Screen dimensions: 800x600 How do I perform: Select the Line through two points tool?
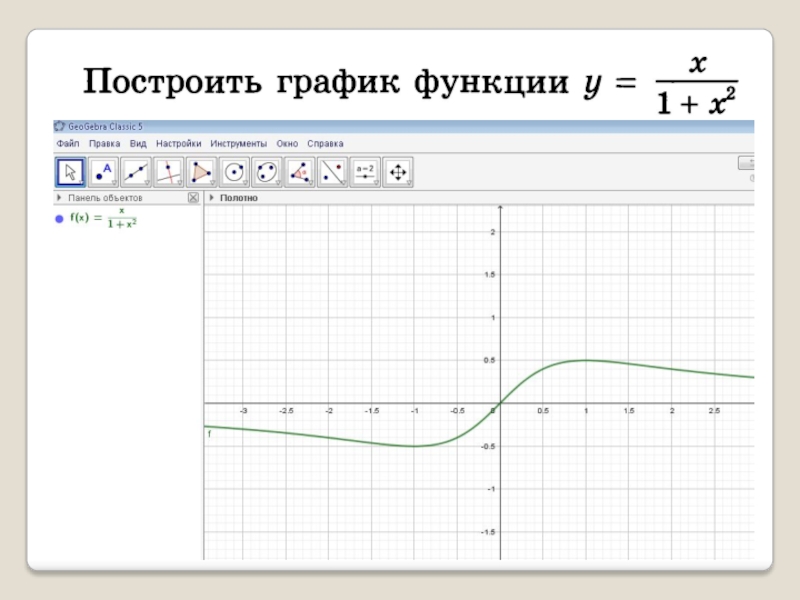click(136, 172)
